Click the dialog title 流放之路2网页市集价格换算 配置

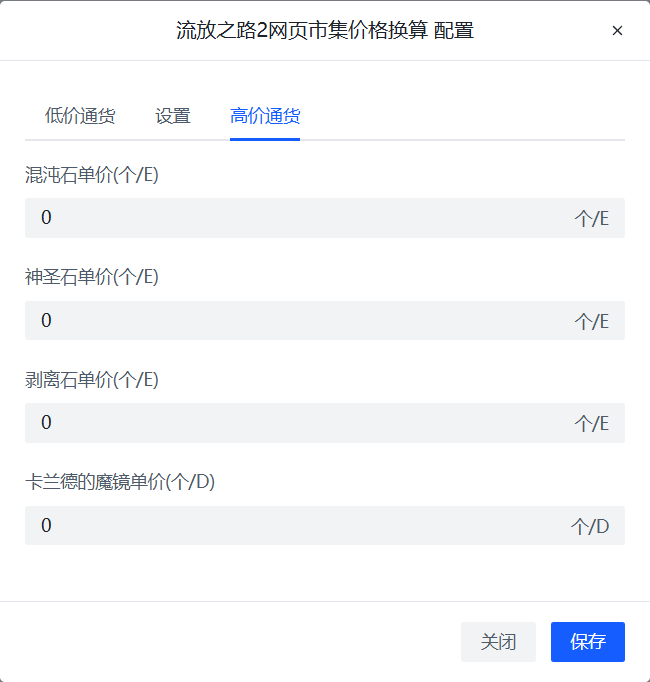[x=325, y=31]
